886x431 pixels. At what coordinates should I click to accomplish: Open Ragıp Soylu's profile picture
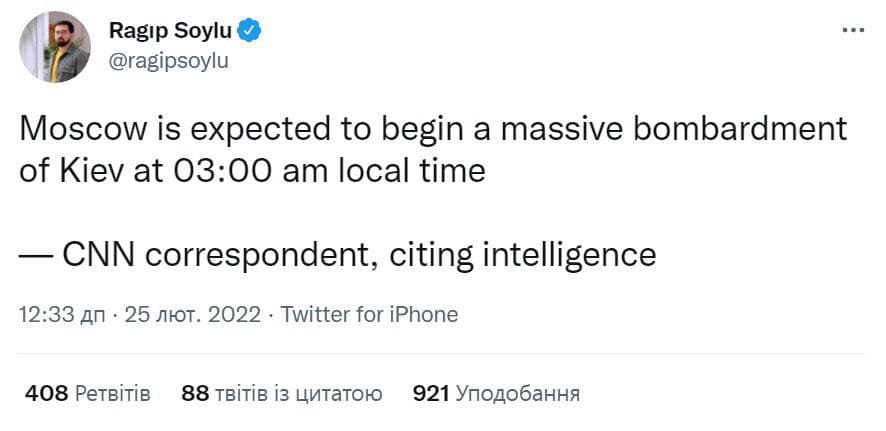[56, 46]
